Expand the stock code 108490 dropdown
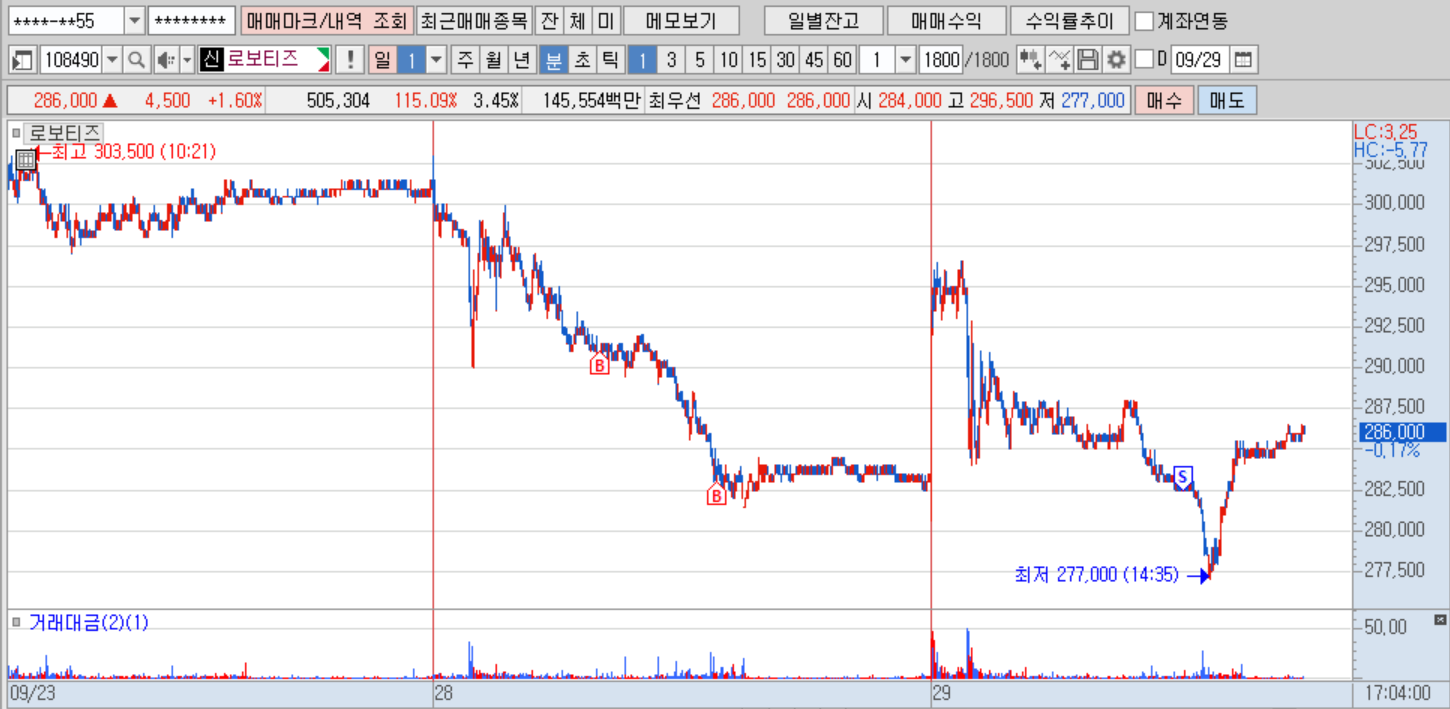 (112, 60)
